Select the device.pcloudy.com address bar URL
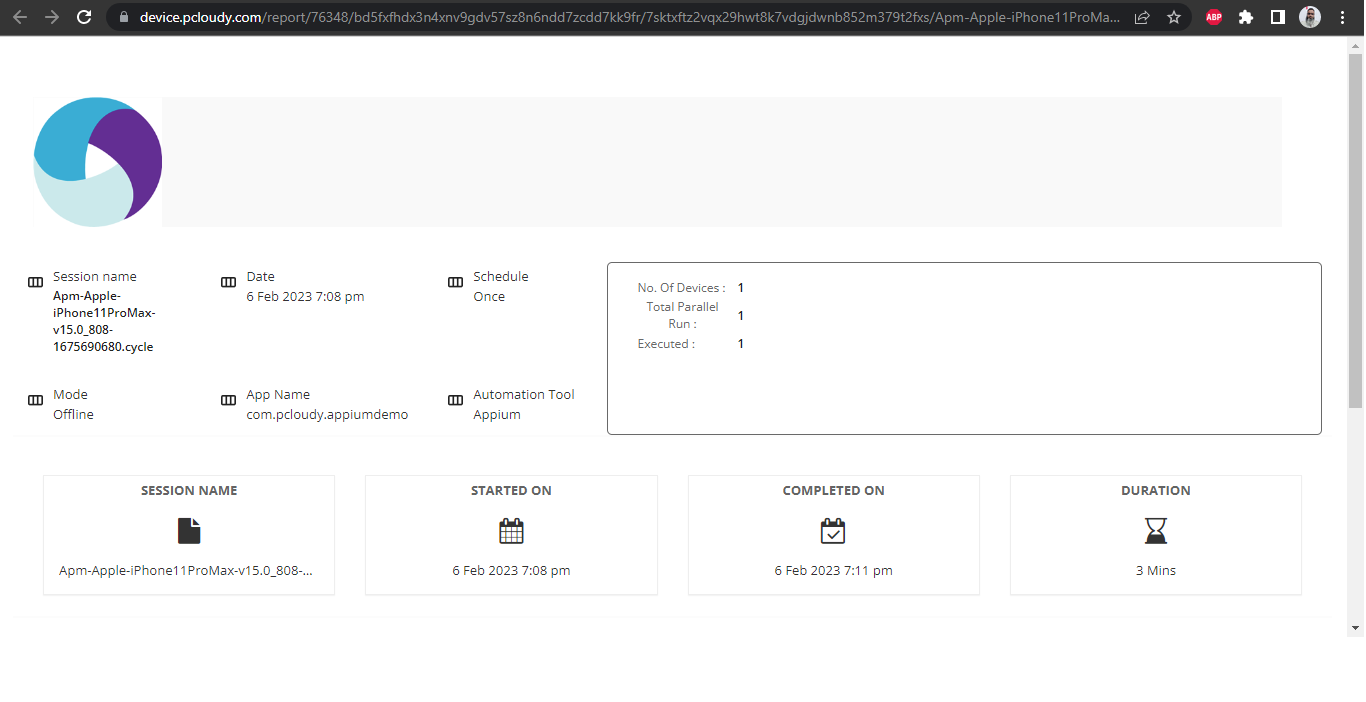 coord(628,17)
